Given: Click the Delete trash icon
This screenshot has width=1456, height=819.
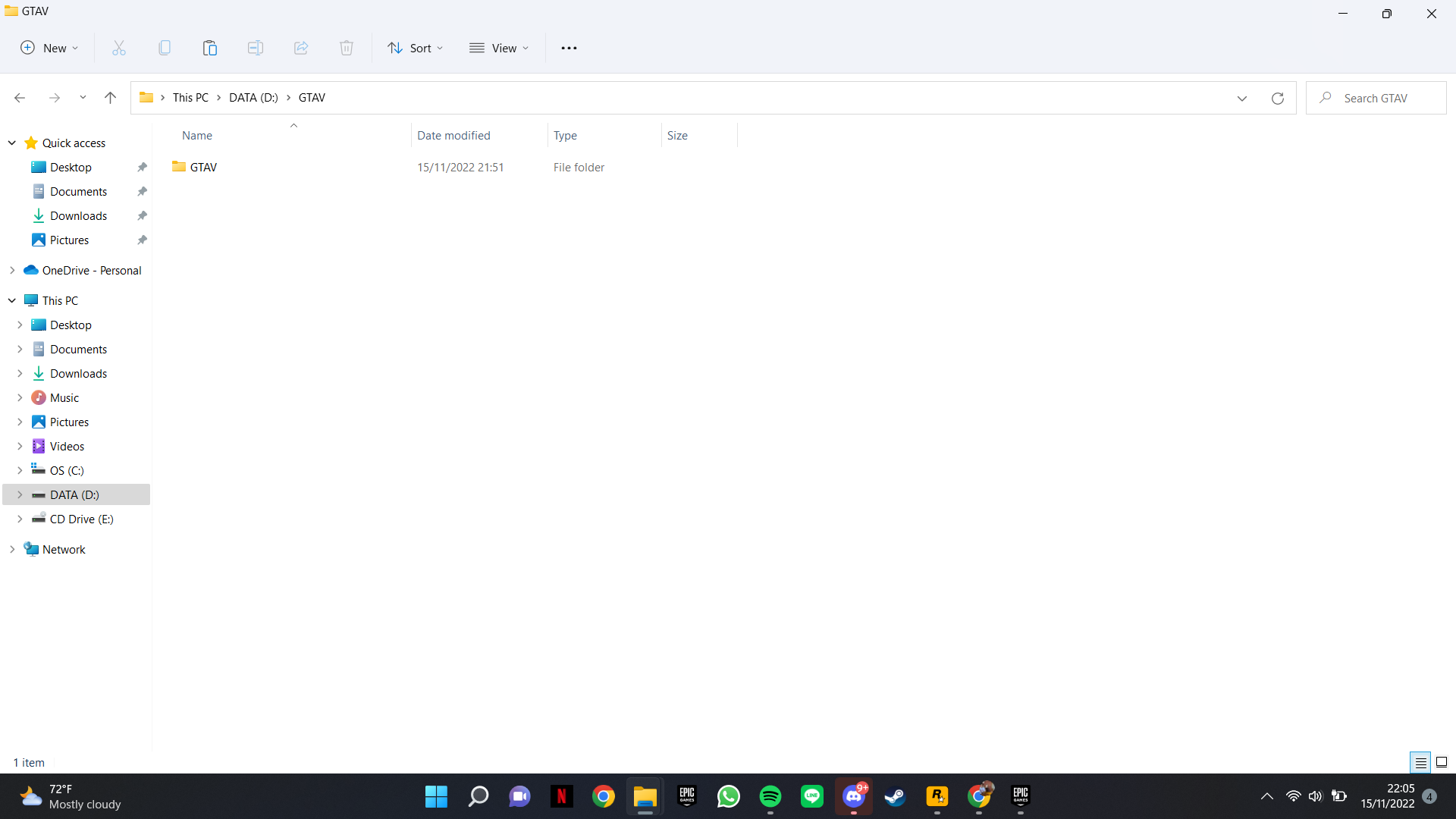Looking at the screenshot, I should coord(347,48).
